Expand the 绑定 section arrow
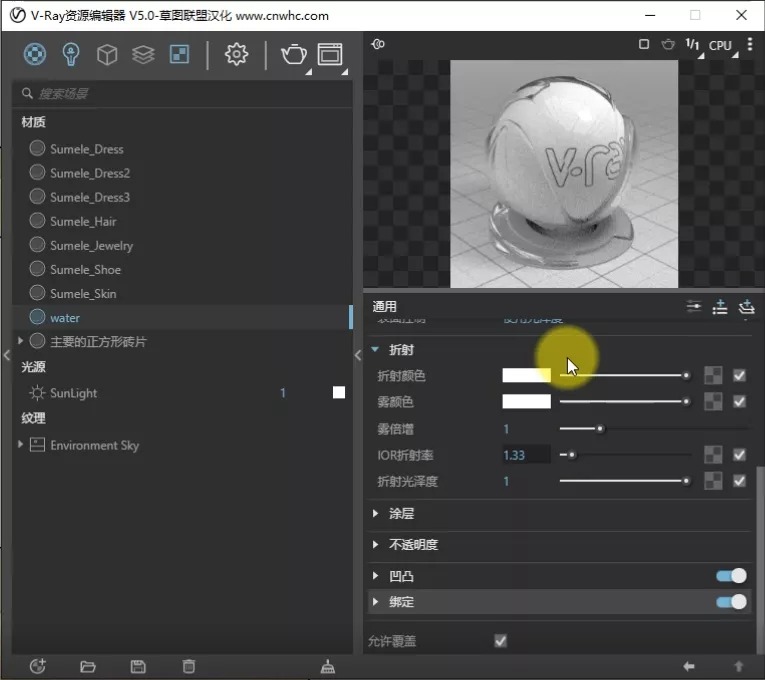This screenshot has width=765, height=680. click(x=375, y=602)
